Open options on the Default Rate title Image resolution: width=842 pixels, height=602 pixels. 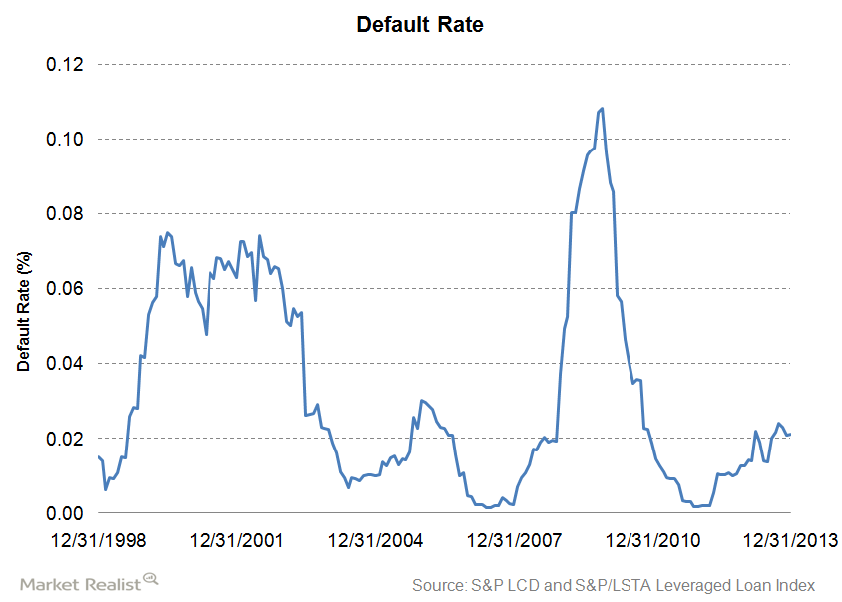(x=420, y=25)
